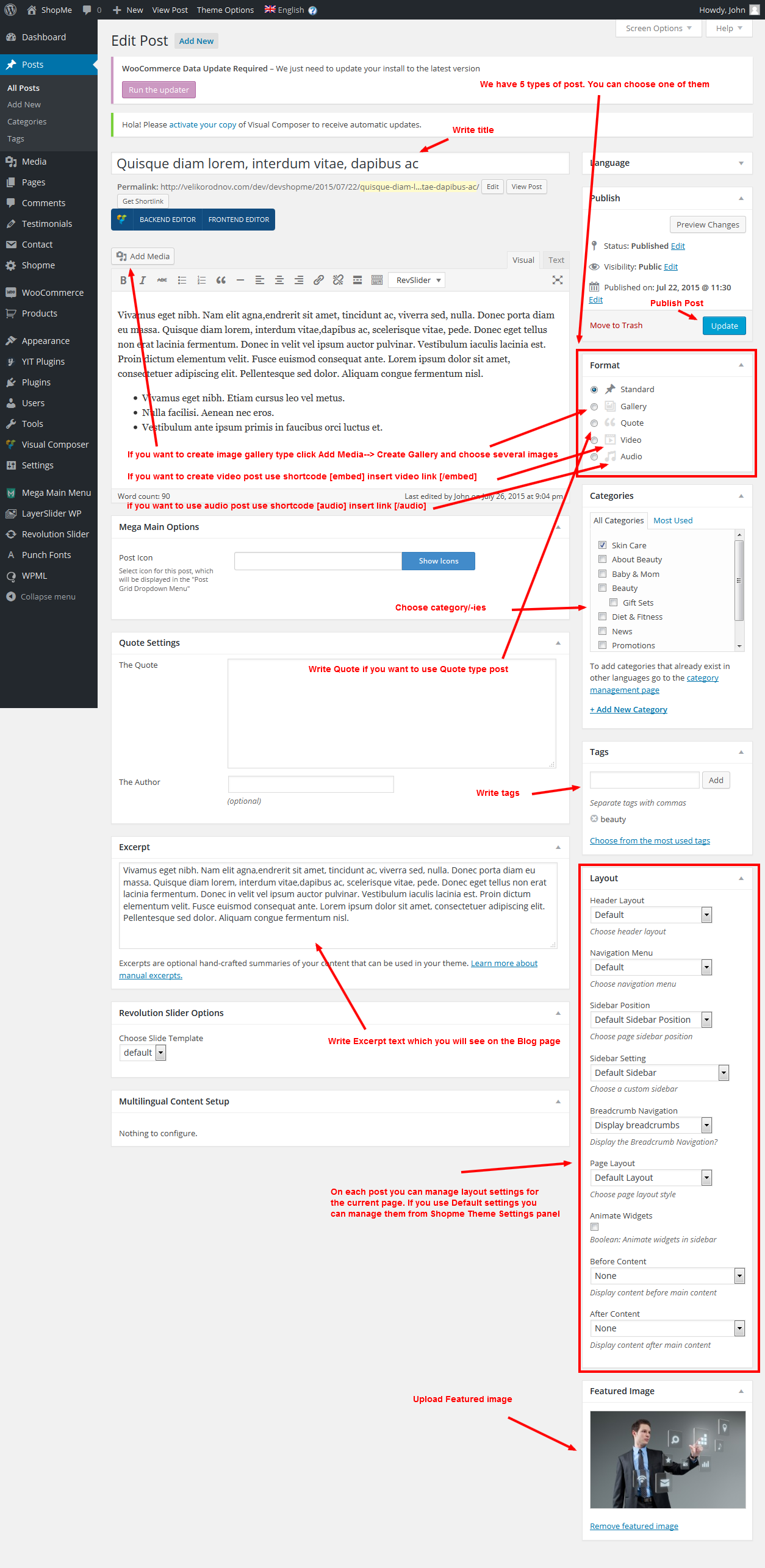Check the About Beauty category
The height and width of the screenshot is (1568, 765).
pyautogui.click(x=602, y=559)
